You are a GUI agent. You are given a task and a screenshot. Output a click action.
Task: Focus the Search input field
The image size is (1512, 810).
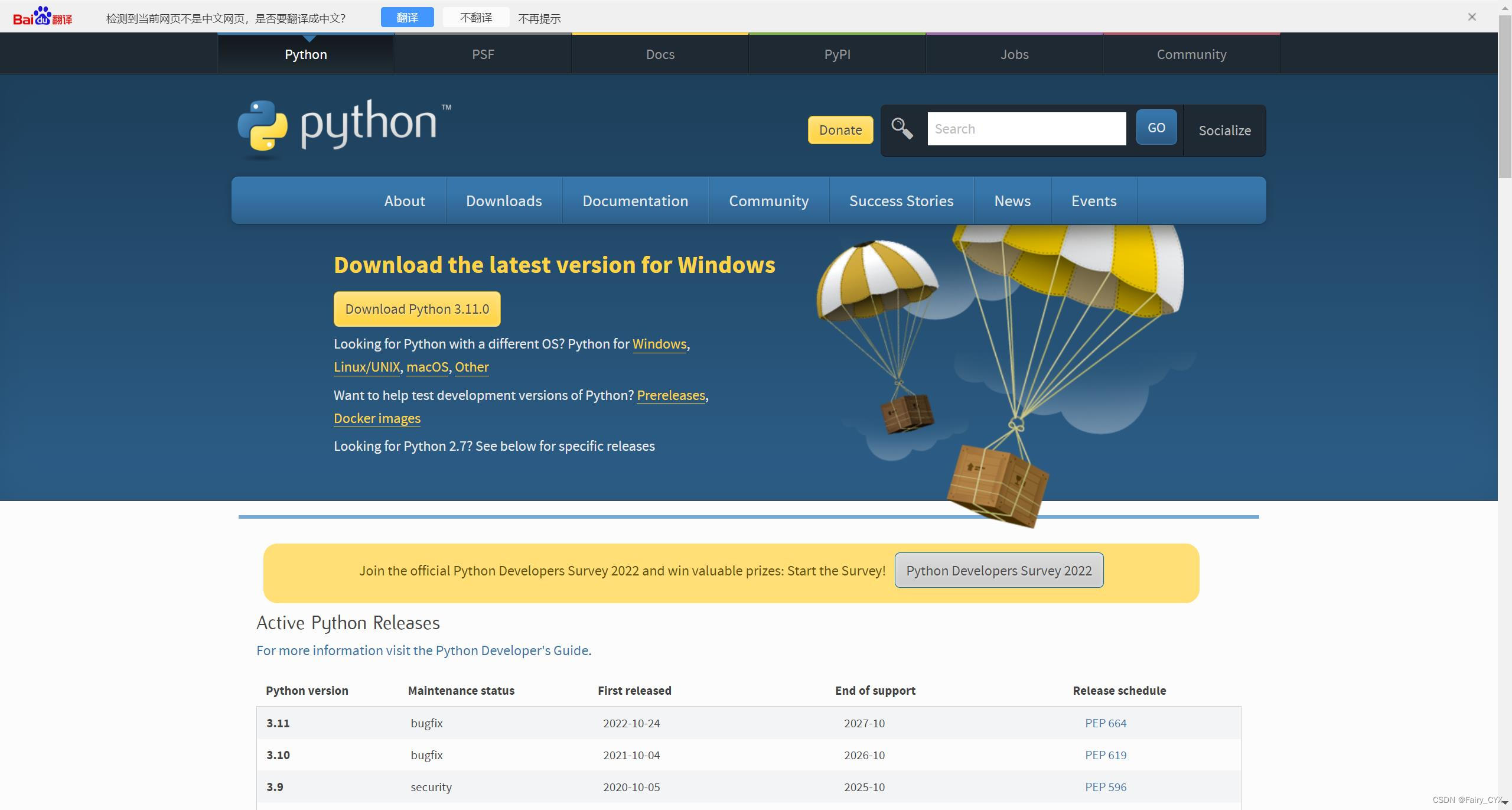pos(1027,129)
